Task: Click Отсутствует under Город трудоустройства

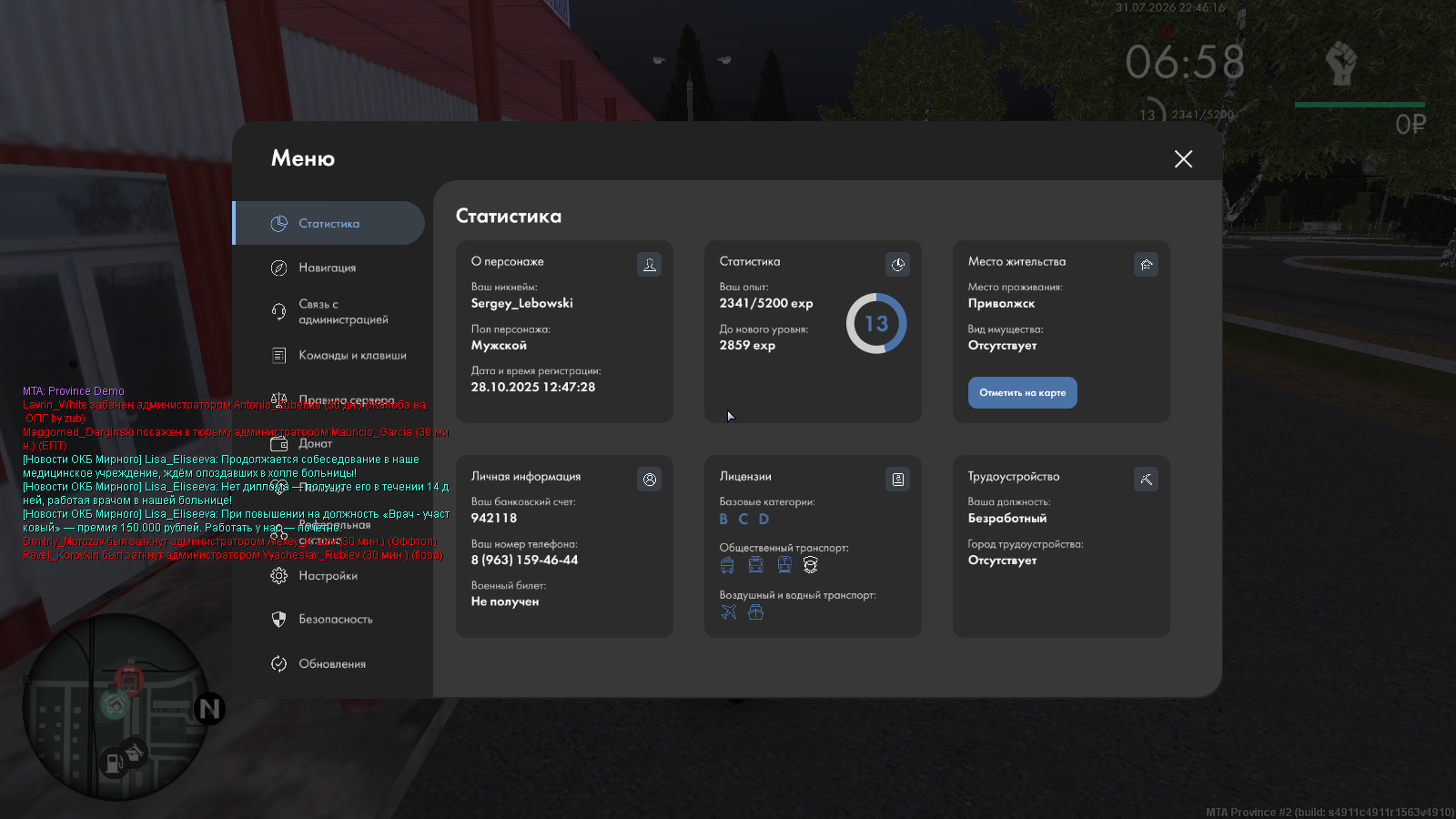Action: pos(1002,560)
